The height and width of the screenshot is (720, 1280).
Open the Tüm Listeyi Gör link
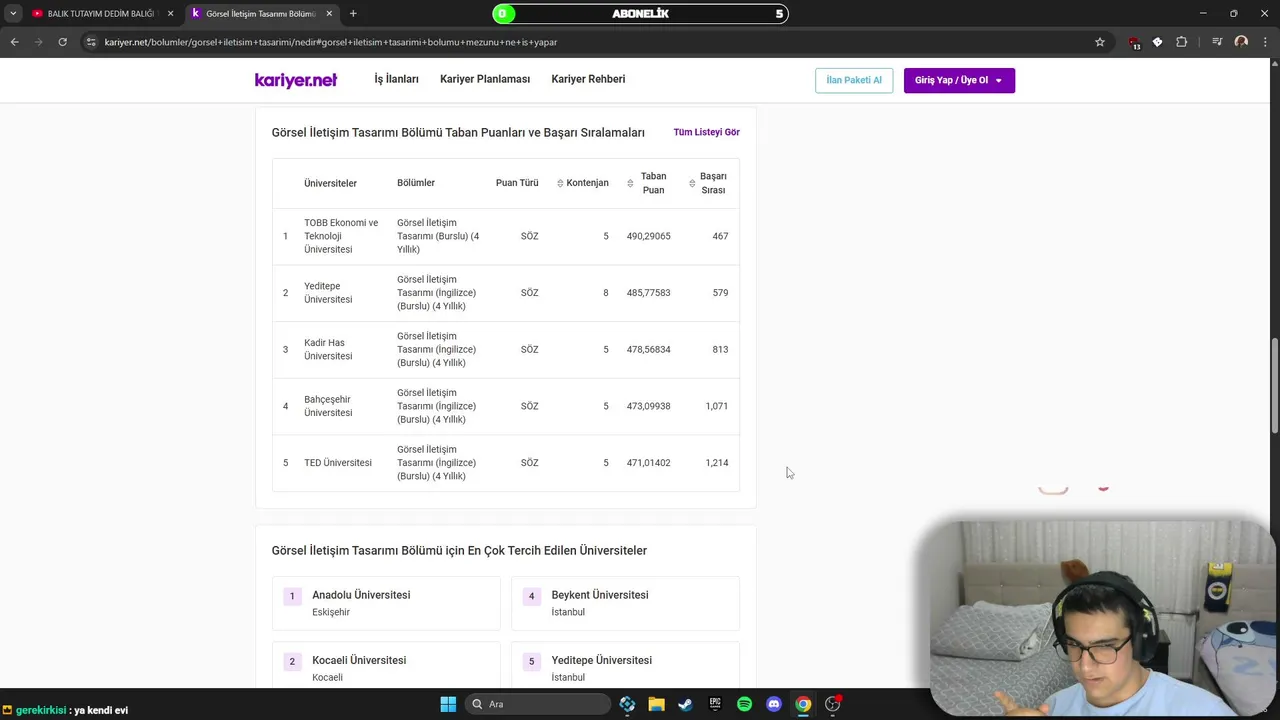706,132
